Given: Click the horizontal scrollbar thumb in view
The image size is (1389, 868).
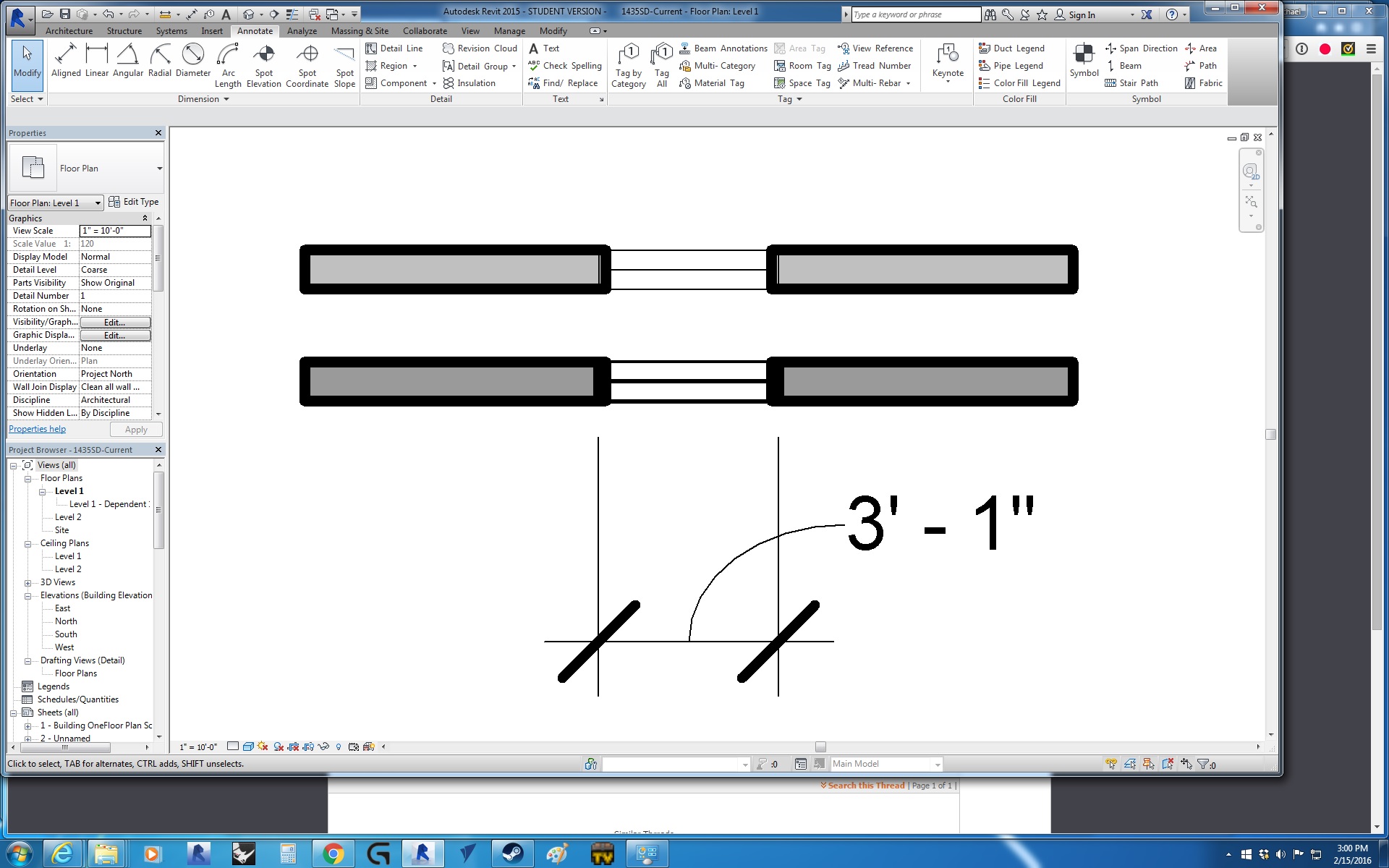Looking at the screenshot, I should click(x=820, y=746).
